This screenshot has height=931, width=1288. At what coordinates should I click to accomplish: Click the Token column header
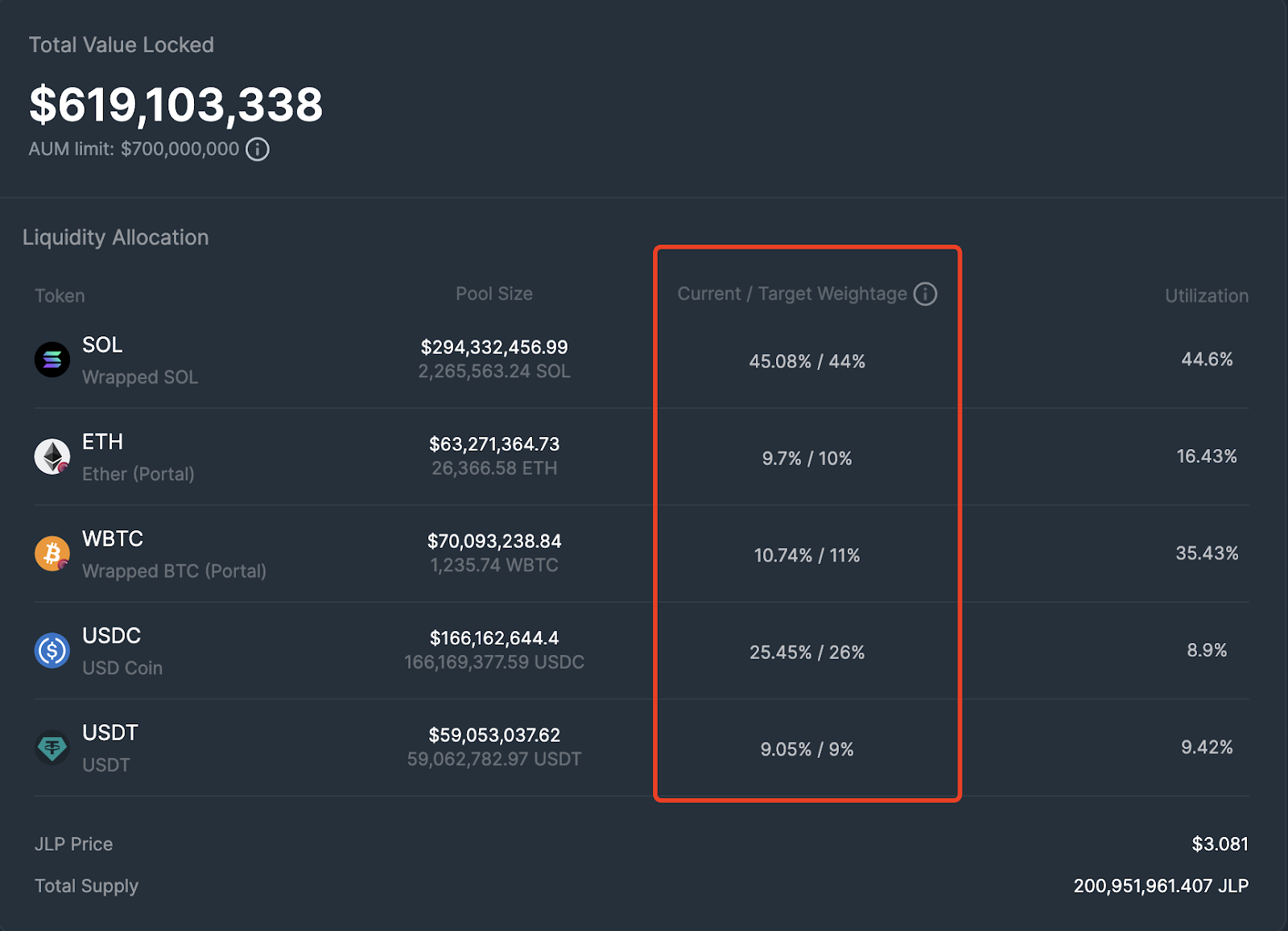click(x=60, y=296)
